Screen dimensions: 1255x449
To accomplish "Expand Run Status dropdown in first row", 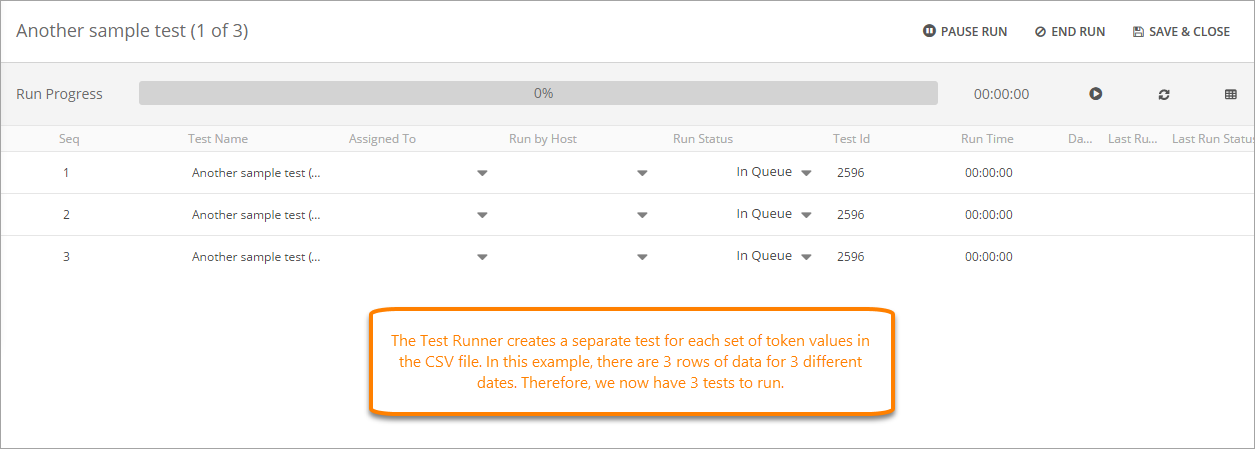I will 806,173.
